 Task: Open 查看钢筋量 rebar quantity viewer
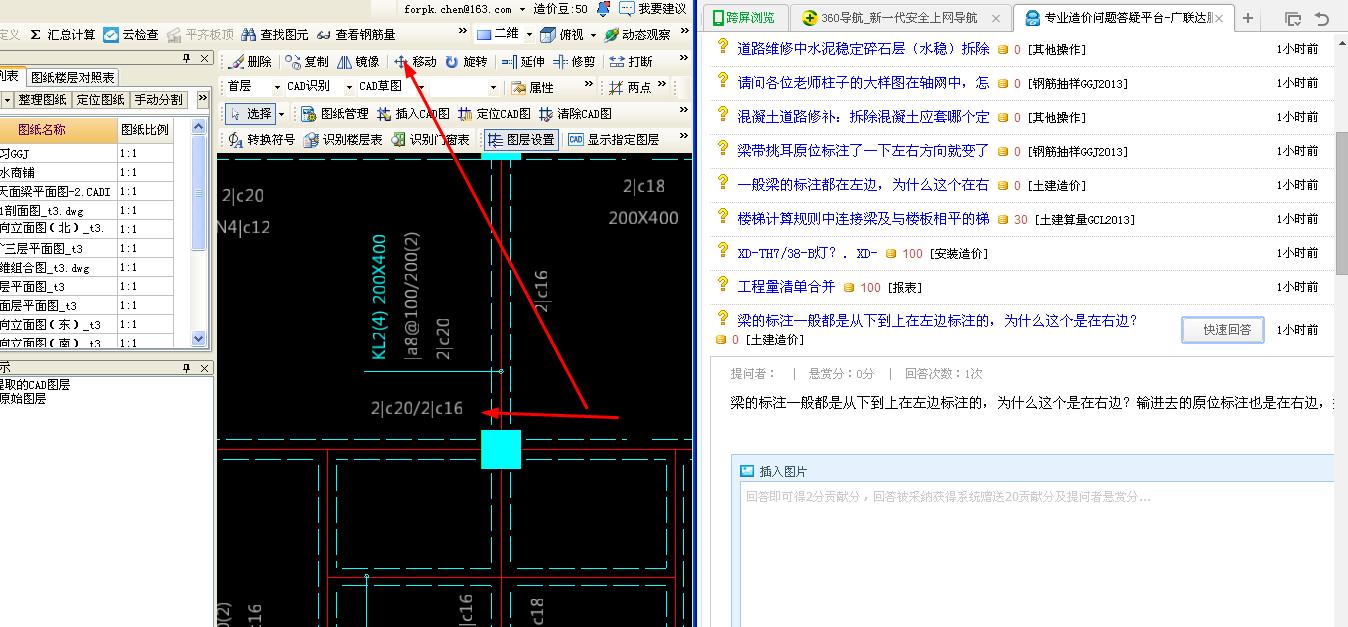[x=355, y=34]
